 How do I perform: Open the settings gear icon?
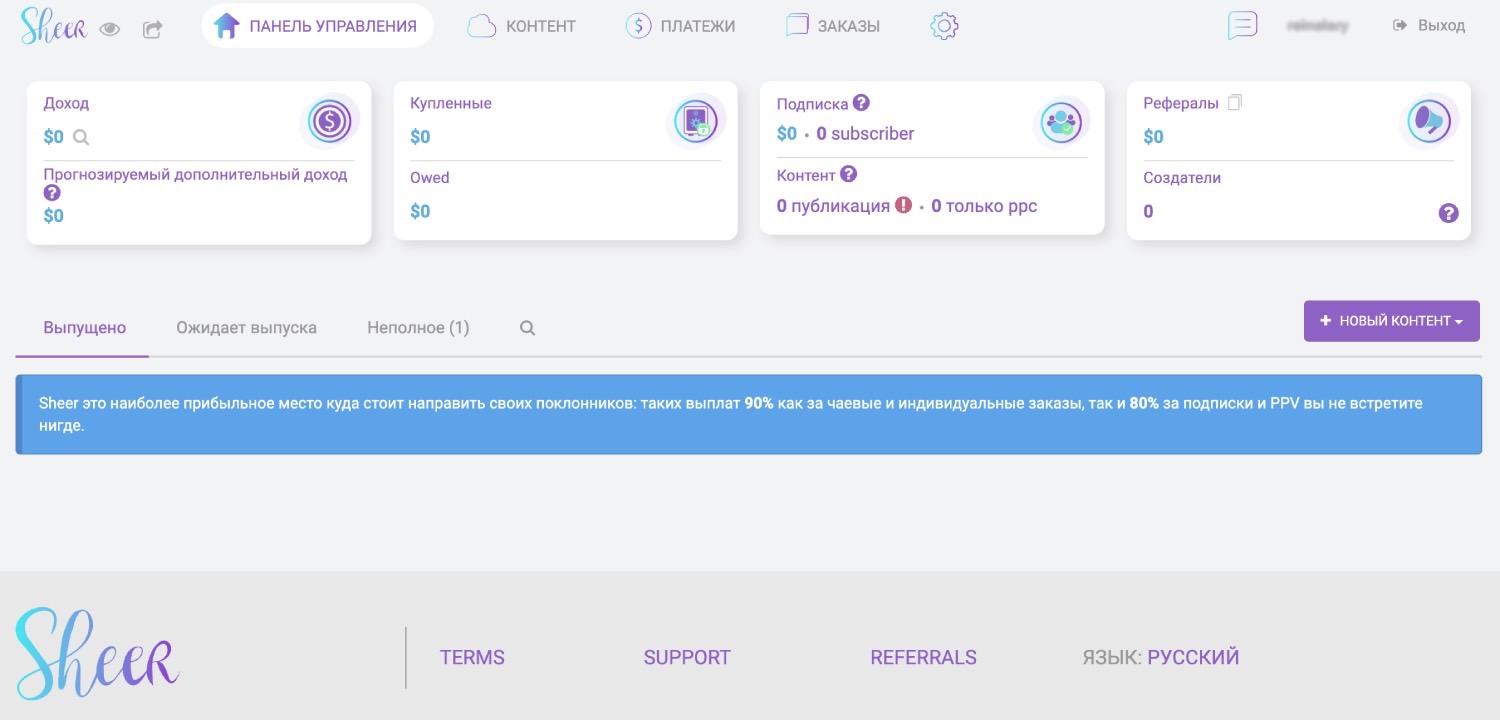point(944,26)
